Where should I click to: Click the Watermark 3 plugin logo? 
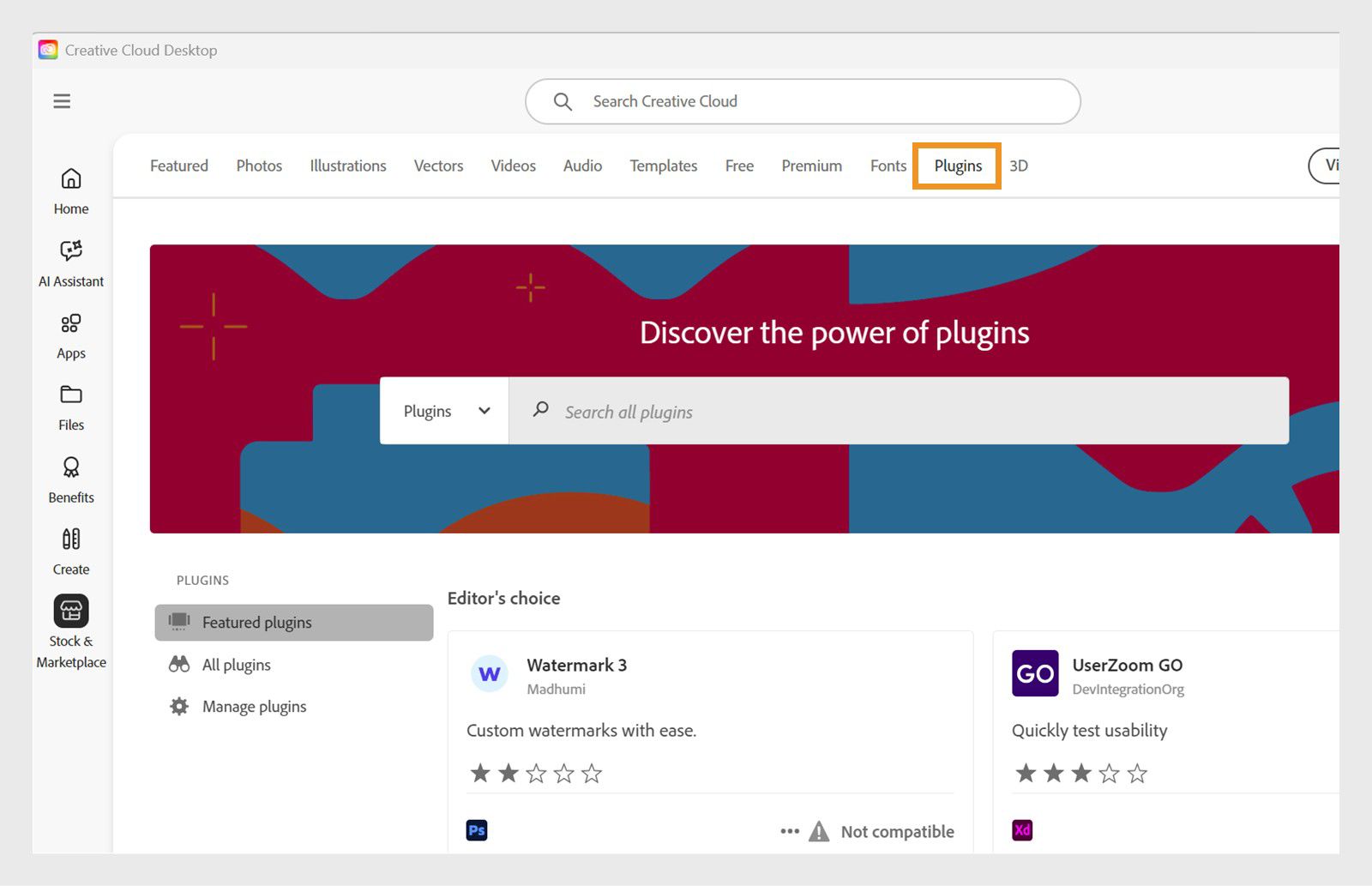(490, 673)
